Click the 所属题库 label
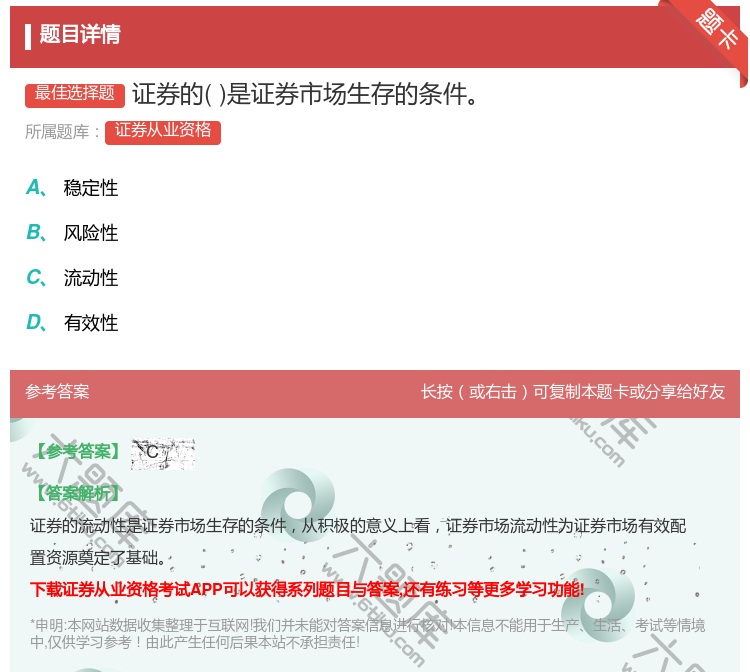 point(62,132)
